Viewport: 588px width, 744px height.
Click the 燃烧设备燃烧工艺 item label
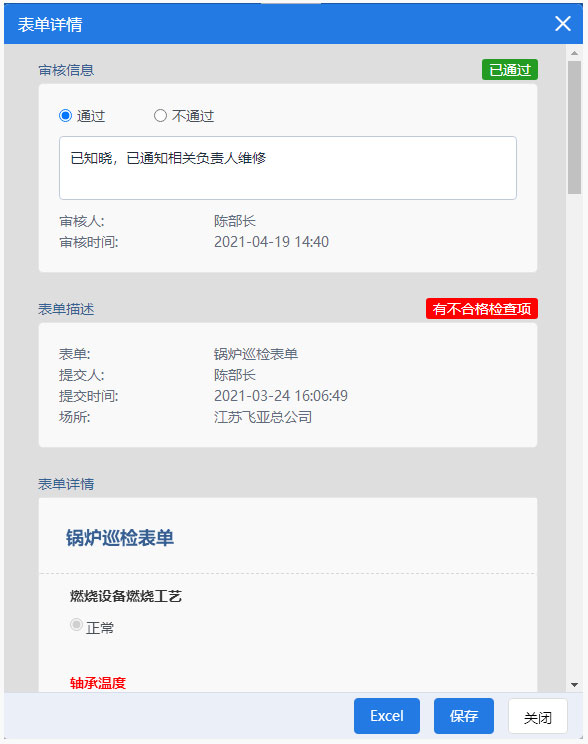pyautogui.click(x=126, y=596)
